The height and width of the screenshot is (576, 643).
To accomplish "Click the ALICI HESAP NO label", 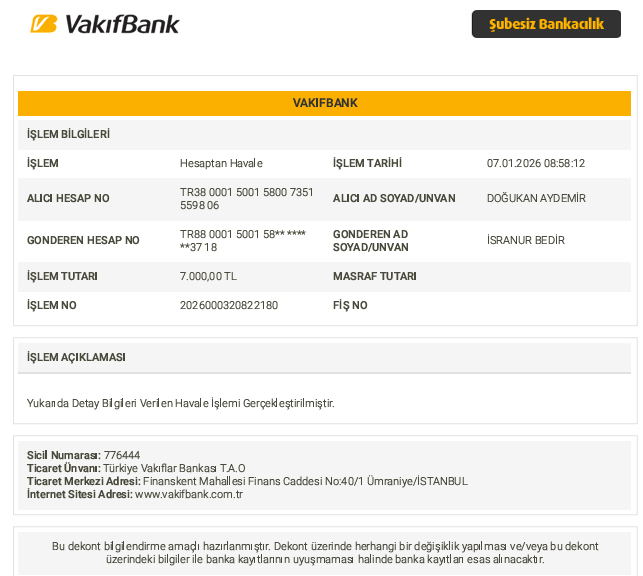I will coord(68,198).
